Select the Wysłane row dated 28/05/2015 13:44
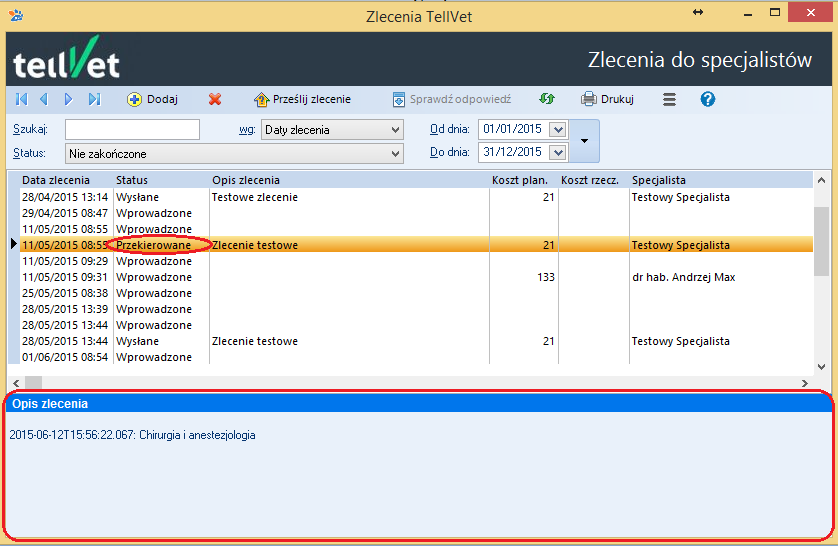This screenshot has width=838, height=546. (x=416, y=341)
